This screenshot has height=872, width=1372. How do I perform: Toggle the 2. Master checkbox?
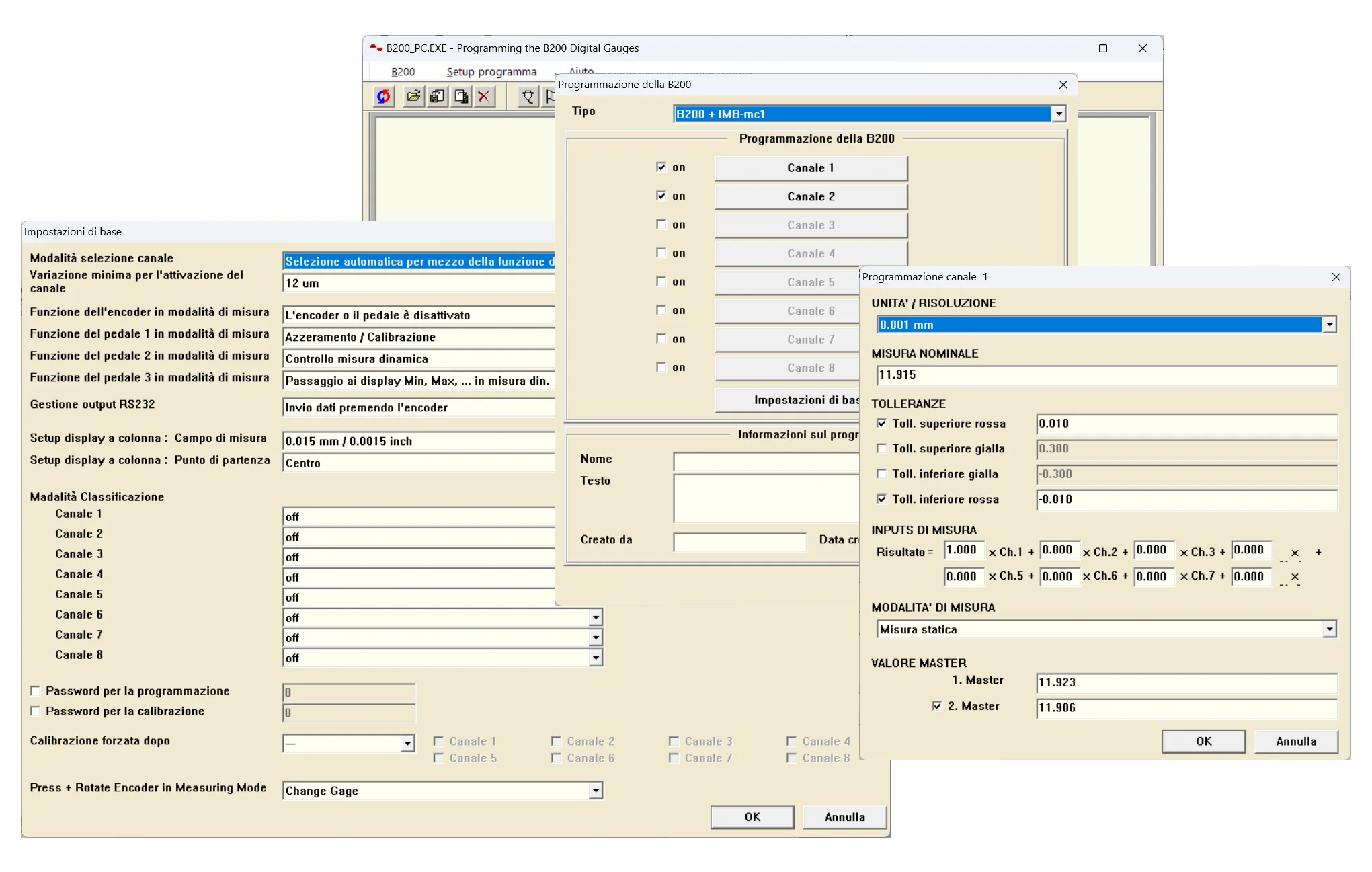(936, 706)
